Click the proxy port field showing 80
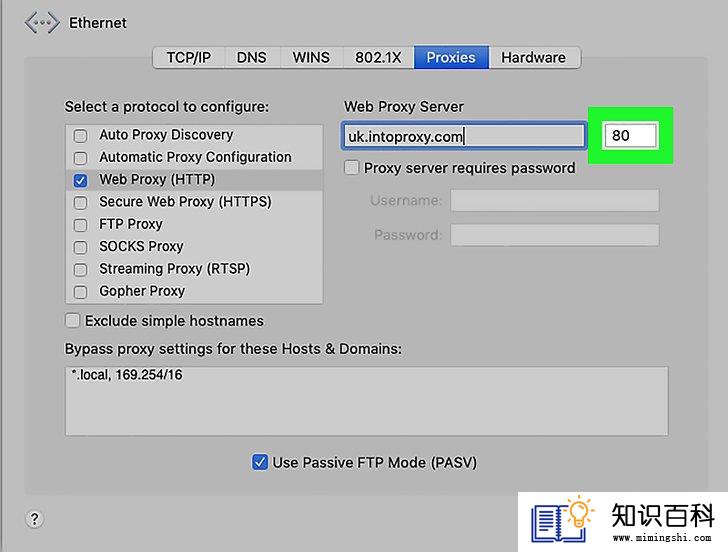This screenshot has width=728, height=552. tap(630, 136)
